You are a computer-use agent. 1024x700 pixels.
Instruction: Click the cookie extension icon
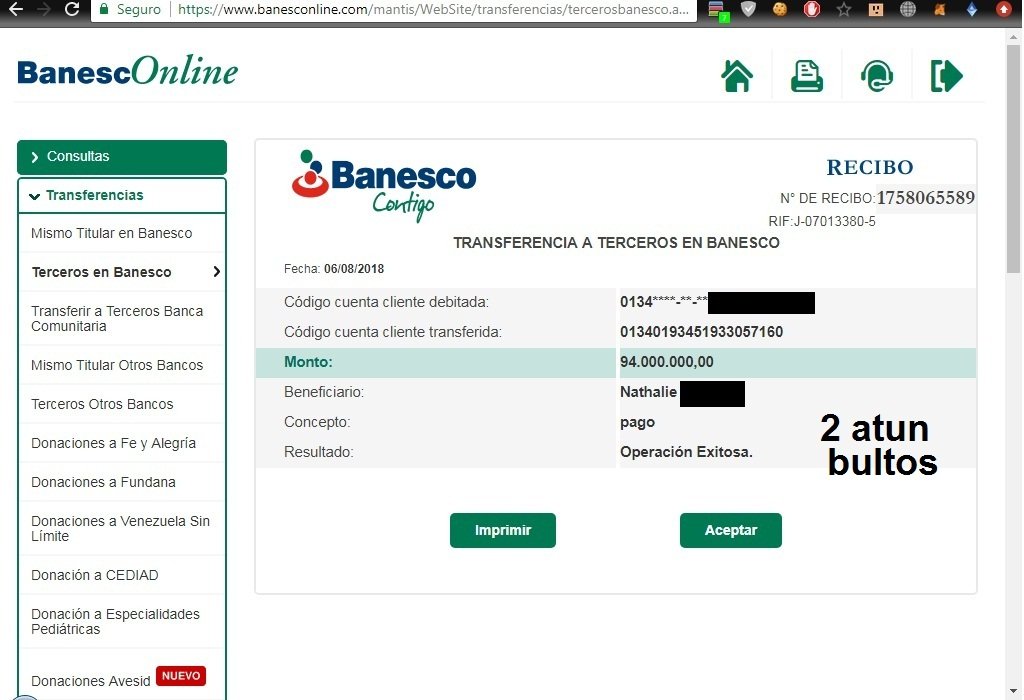[x=780, y=9]
